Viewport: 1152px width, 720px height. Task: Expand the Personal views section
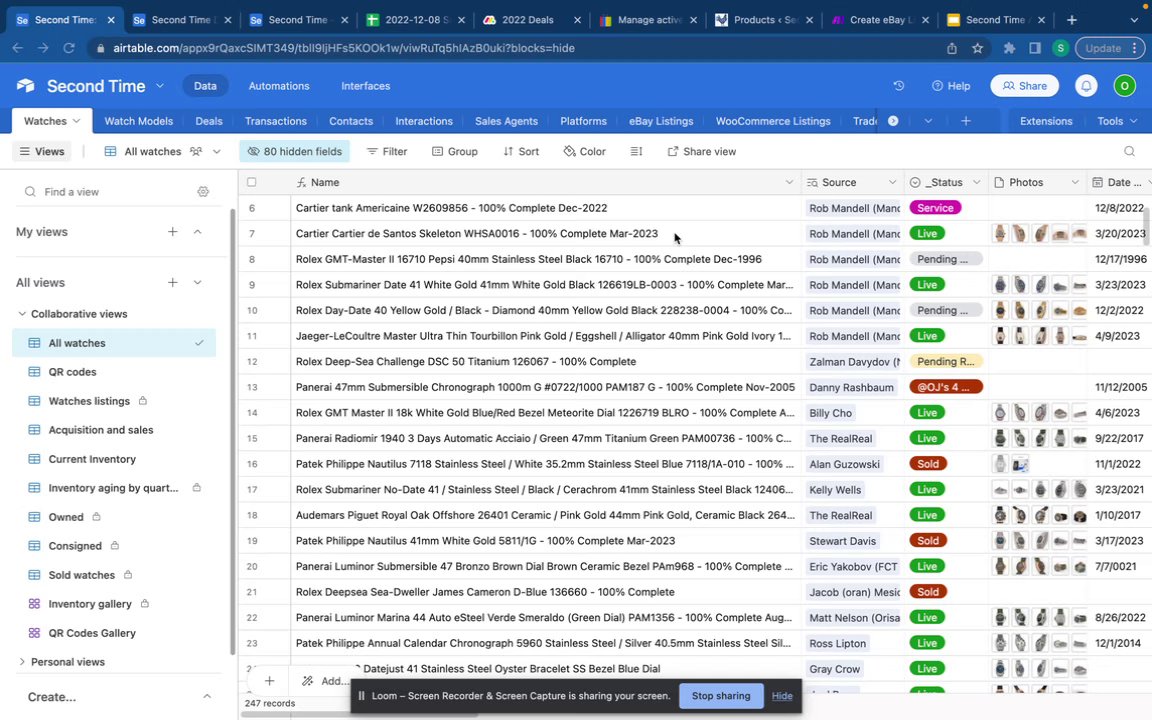(x=22, y=662)
